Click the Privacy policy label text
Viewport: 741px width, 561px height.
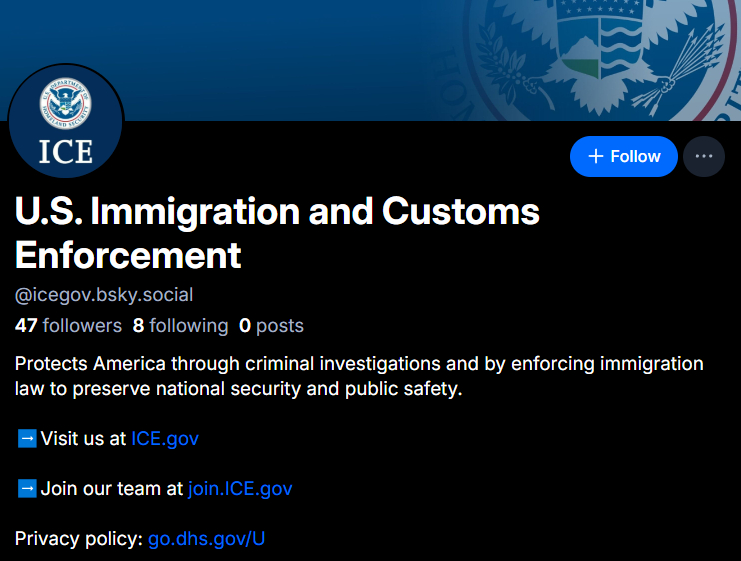[78, 539]
